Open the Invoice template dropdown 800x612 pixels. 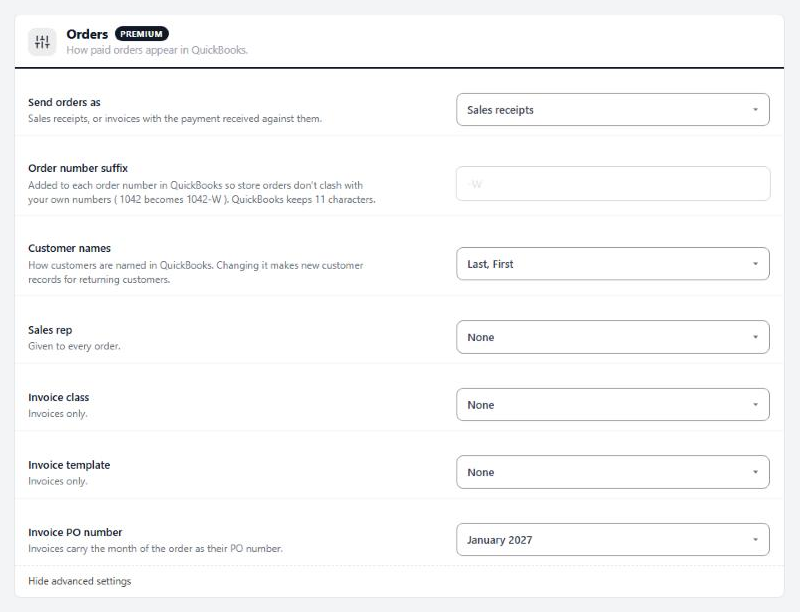[x=613, y=472]
